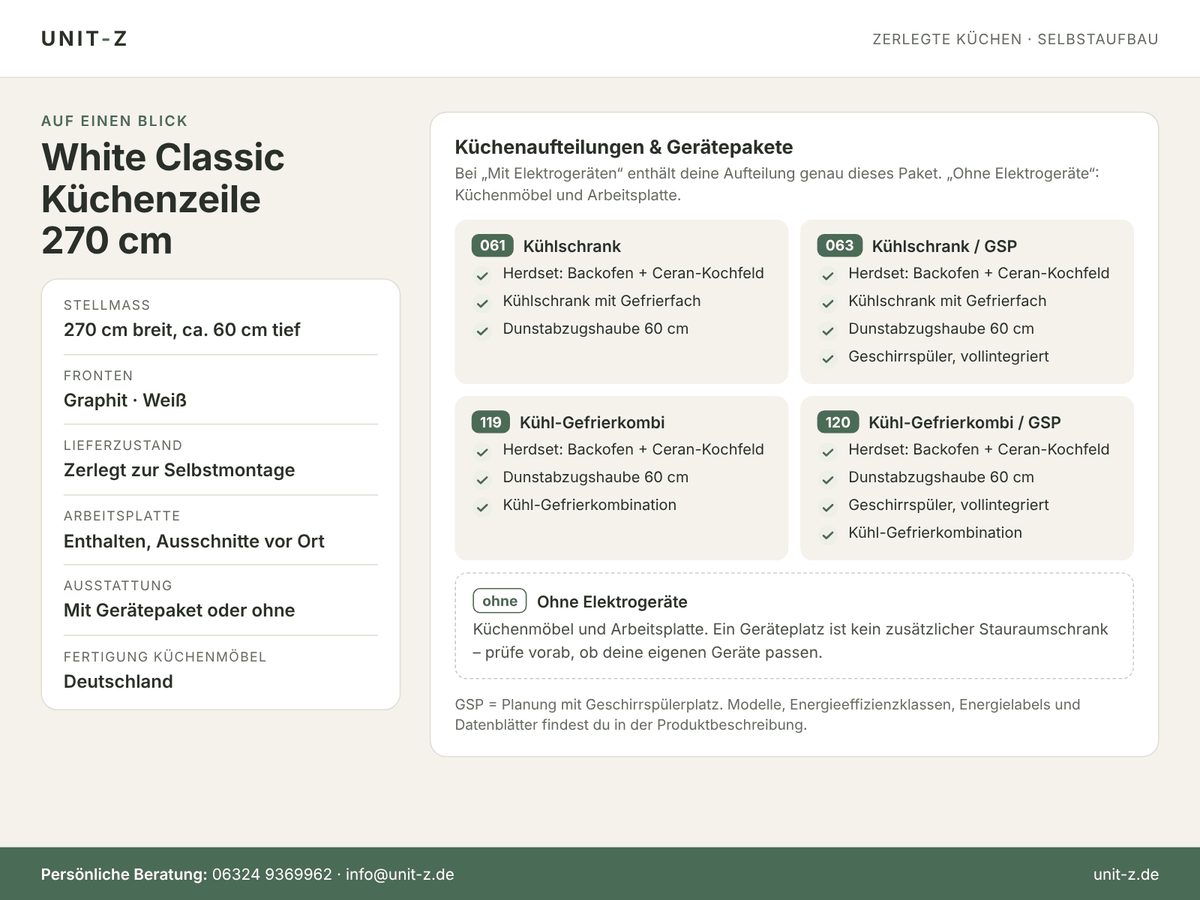Screen dimensions: 1200x900
Task: Click the phone number 06324 9369962
Action: (272, 874)
